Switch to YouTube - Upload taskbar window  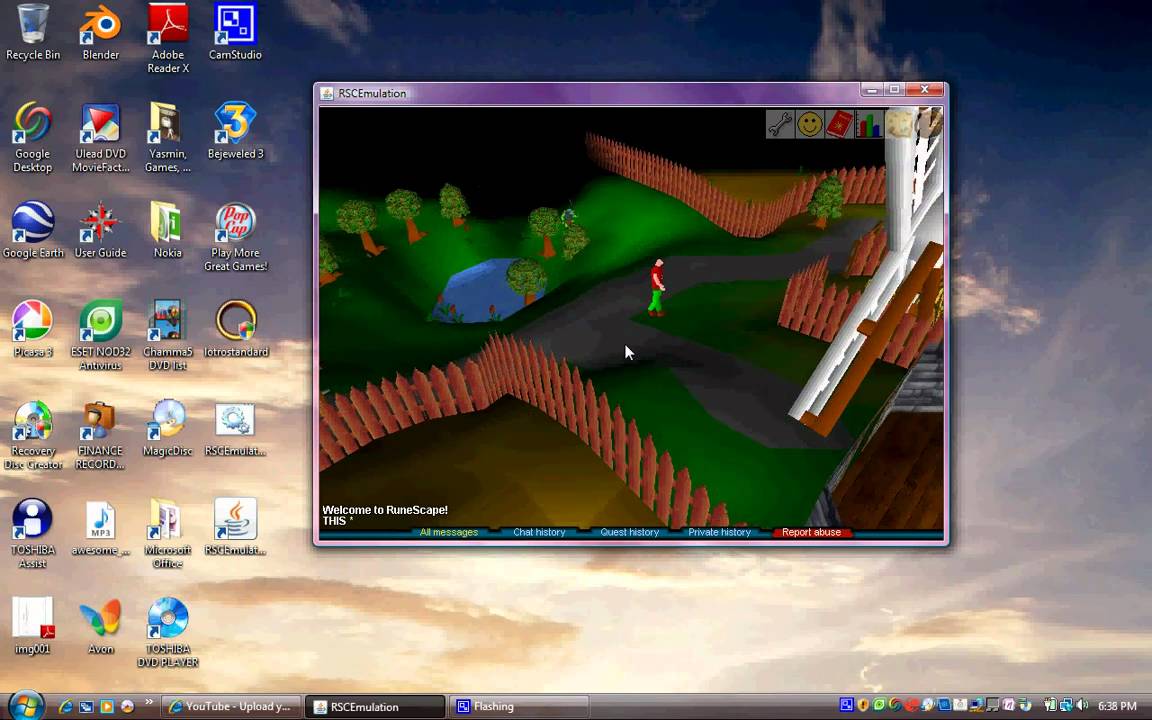click(x=231, y=707)
